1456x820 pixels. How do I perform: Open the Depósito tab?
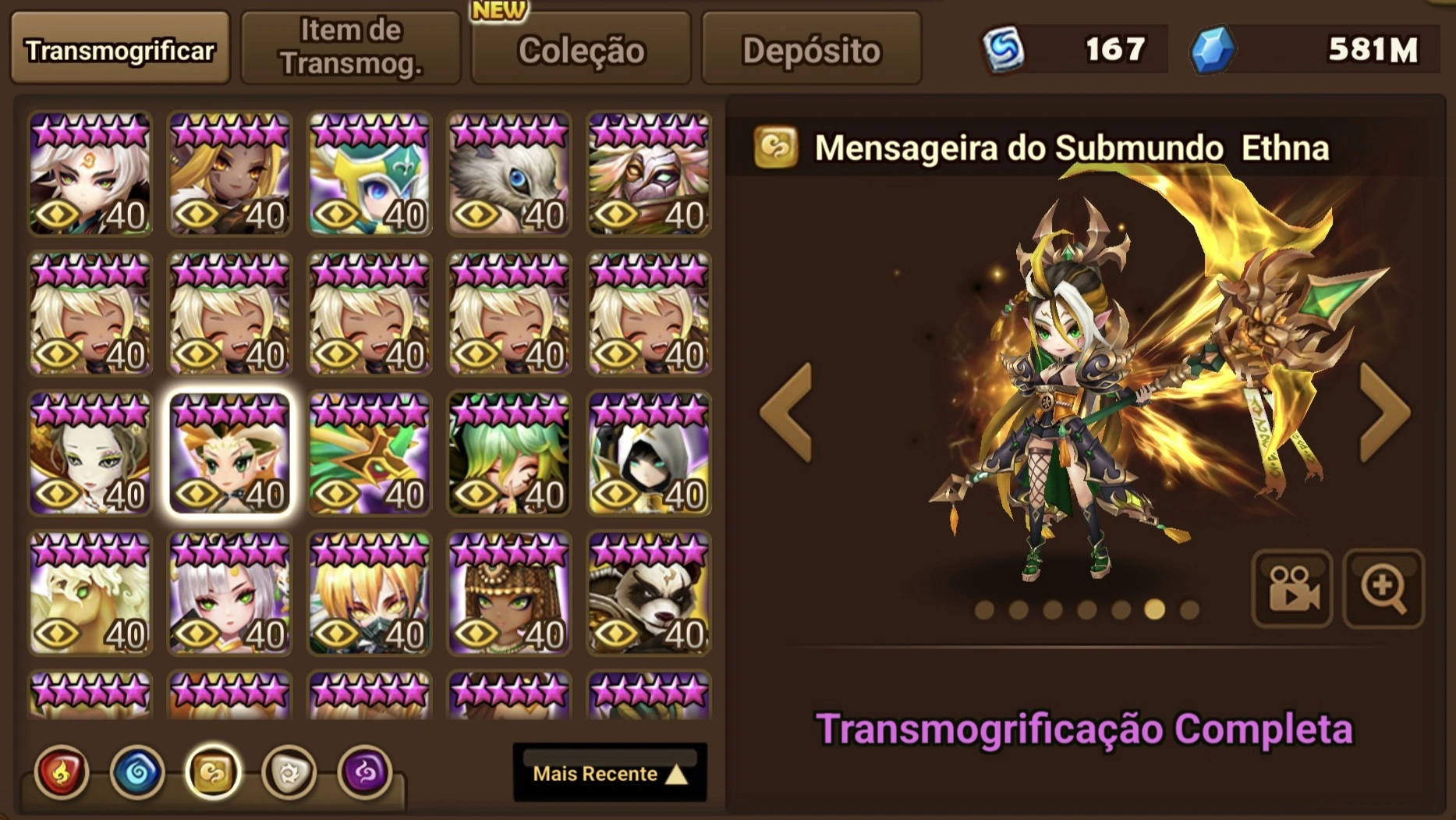click(x=811, y=50)
